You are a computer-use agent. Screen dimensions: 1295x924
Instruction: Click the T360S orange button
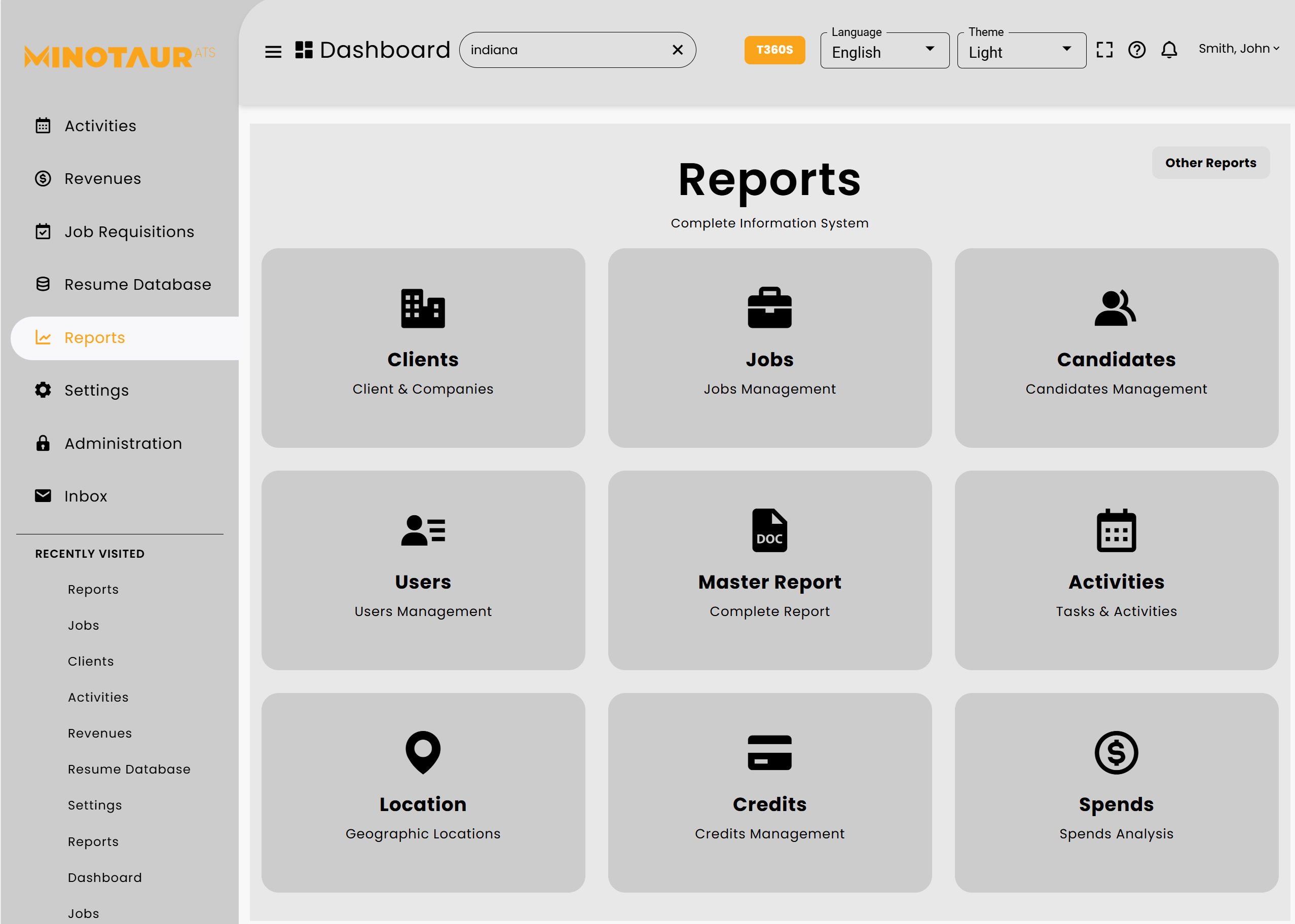pos(774,50)
